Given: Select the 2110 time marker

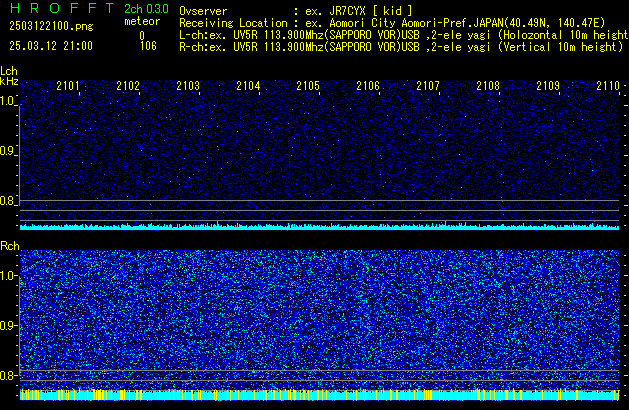Looking at the screenshot, I should (x=608, y=86).
